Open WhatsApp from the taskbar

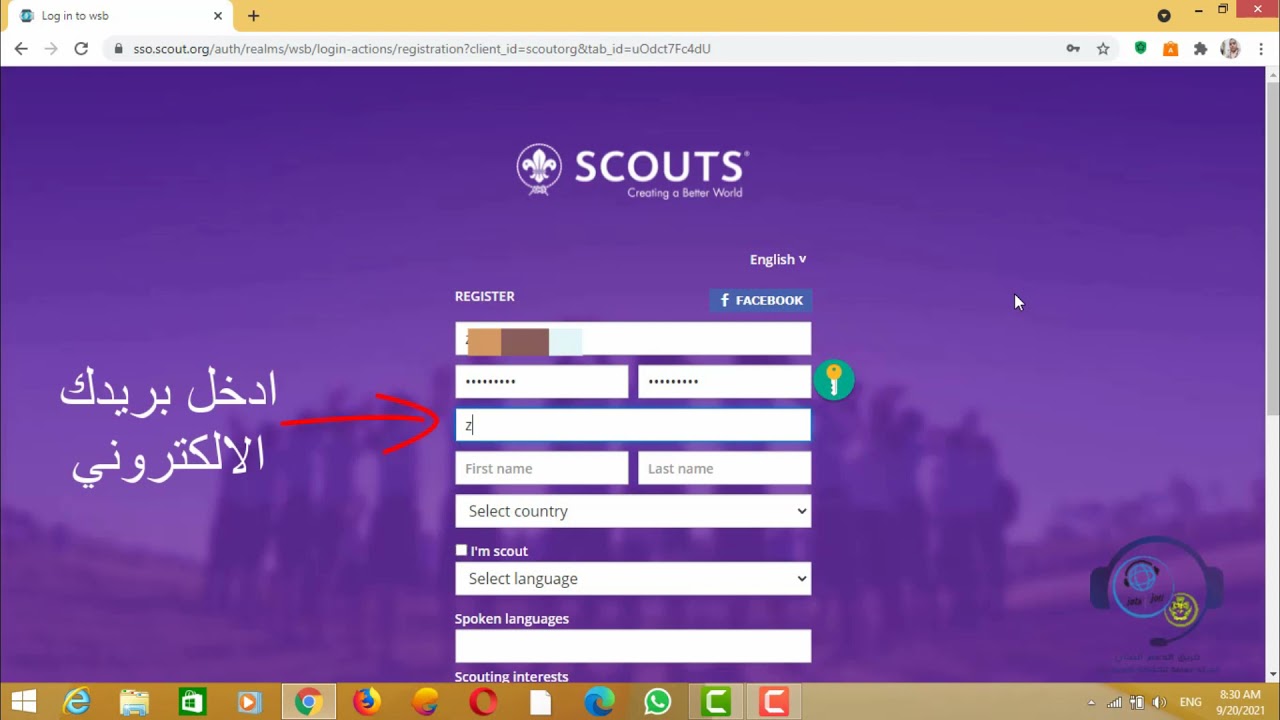click(x=657, y=702)
